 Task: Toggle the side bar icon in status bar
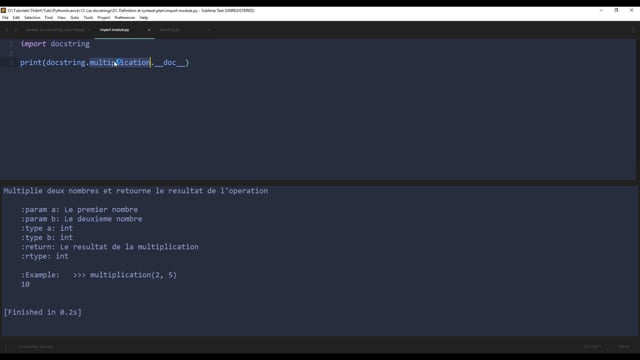(6, 347)
